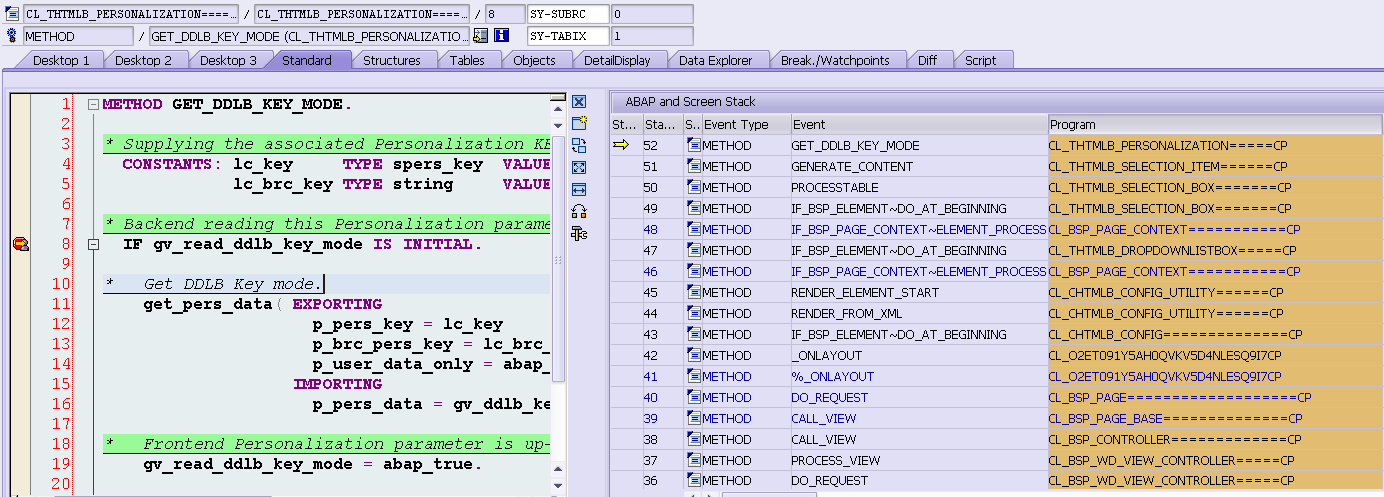The image size is (1384, 497).
Task: Click the blue info icon
Action: click(502, 36)
